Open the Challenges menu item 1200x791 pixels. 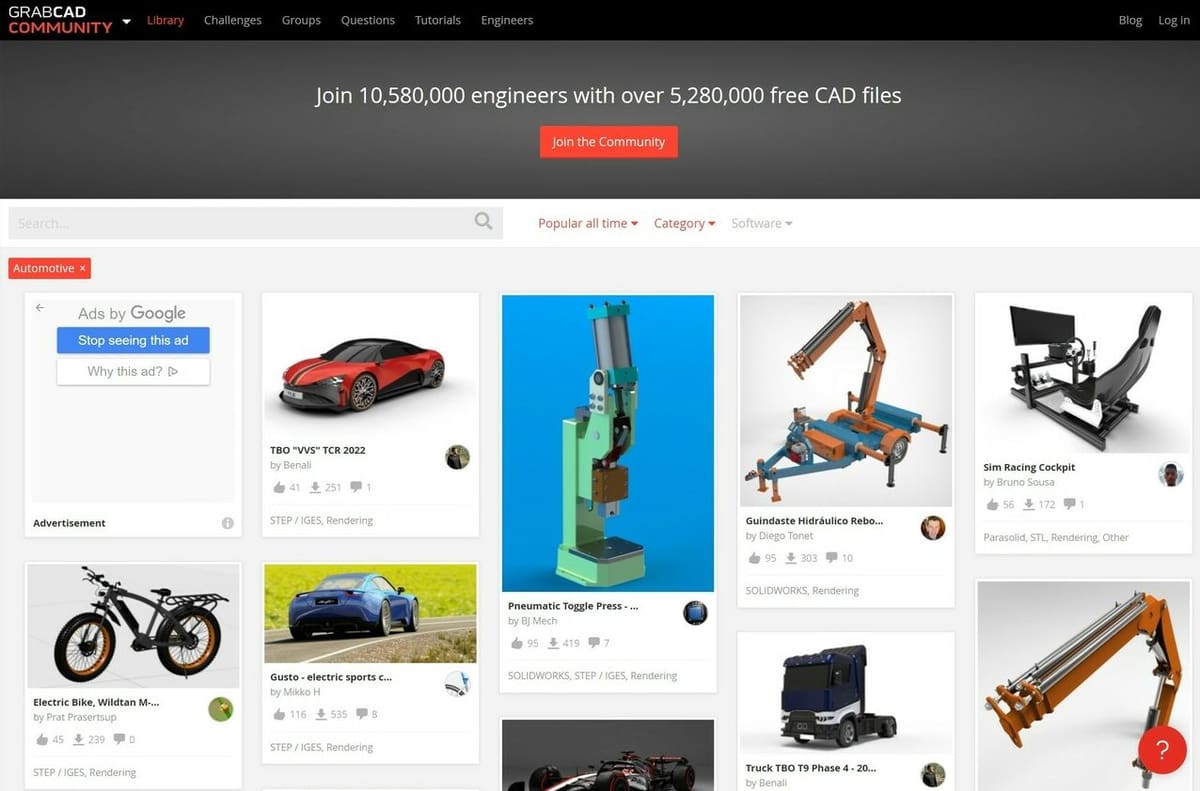232,20
